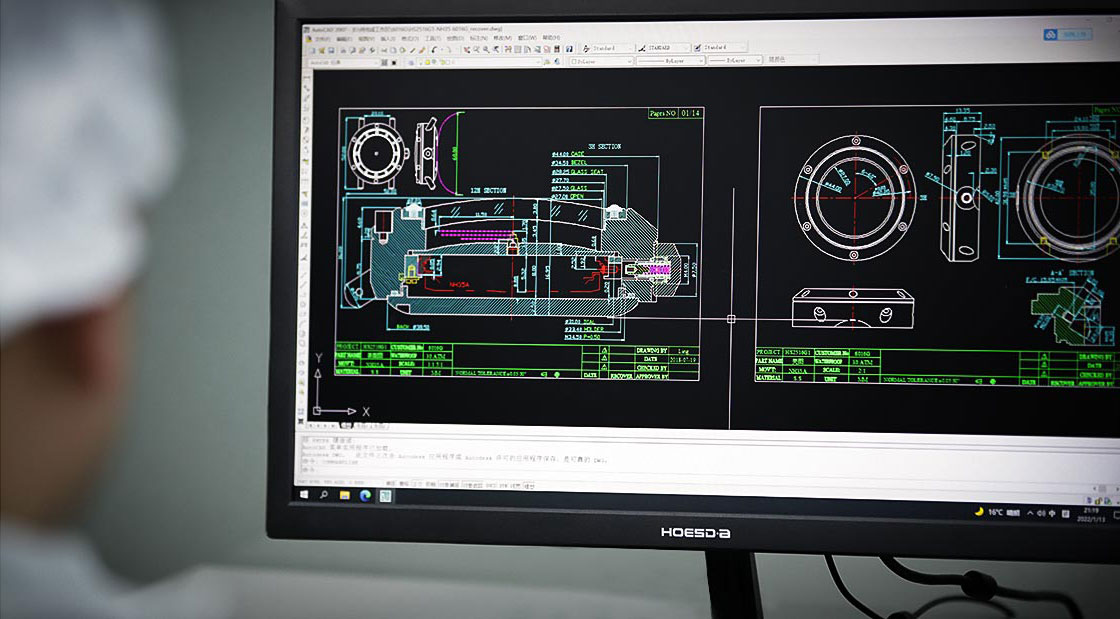This screenshot has height=619, width=1120.
Task: Click the Plot Preview icon
Action: (x=353, y=51)
